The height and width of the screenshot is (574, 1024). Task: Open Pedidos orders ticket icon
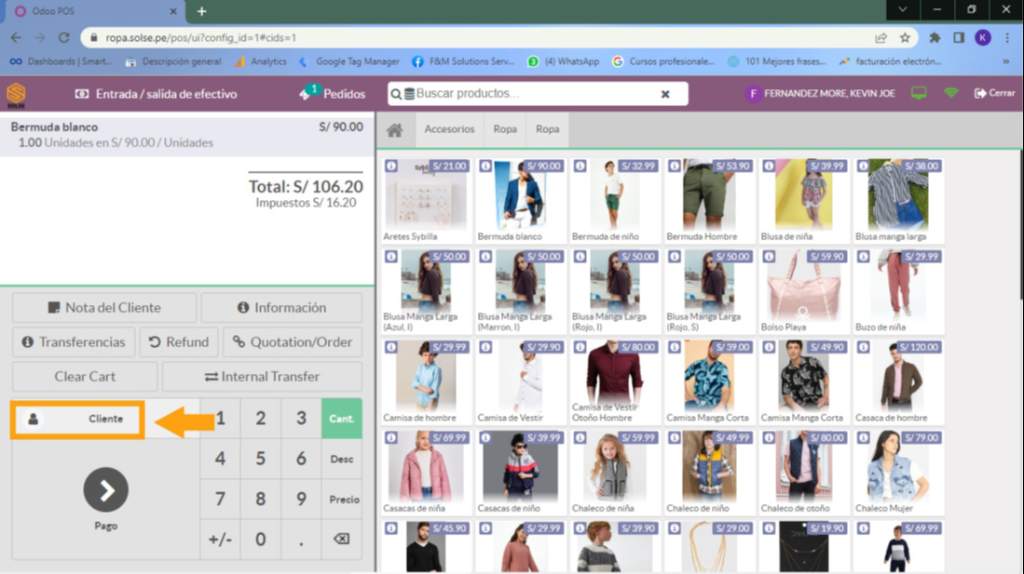pyautogui.click(x=308, y=93)
